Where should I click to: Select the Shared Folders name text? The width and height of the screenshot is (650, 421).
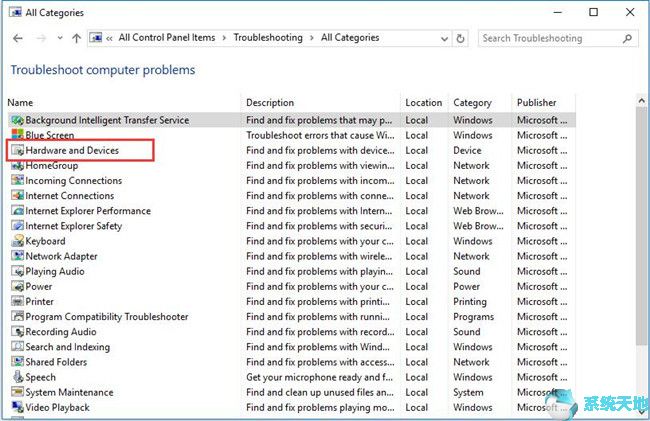(56, 362)
